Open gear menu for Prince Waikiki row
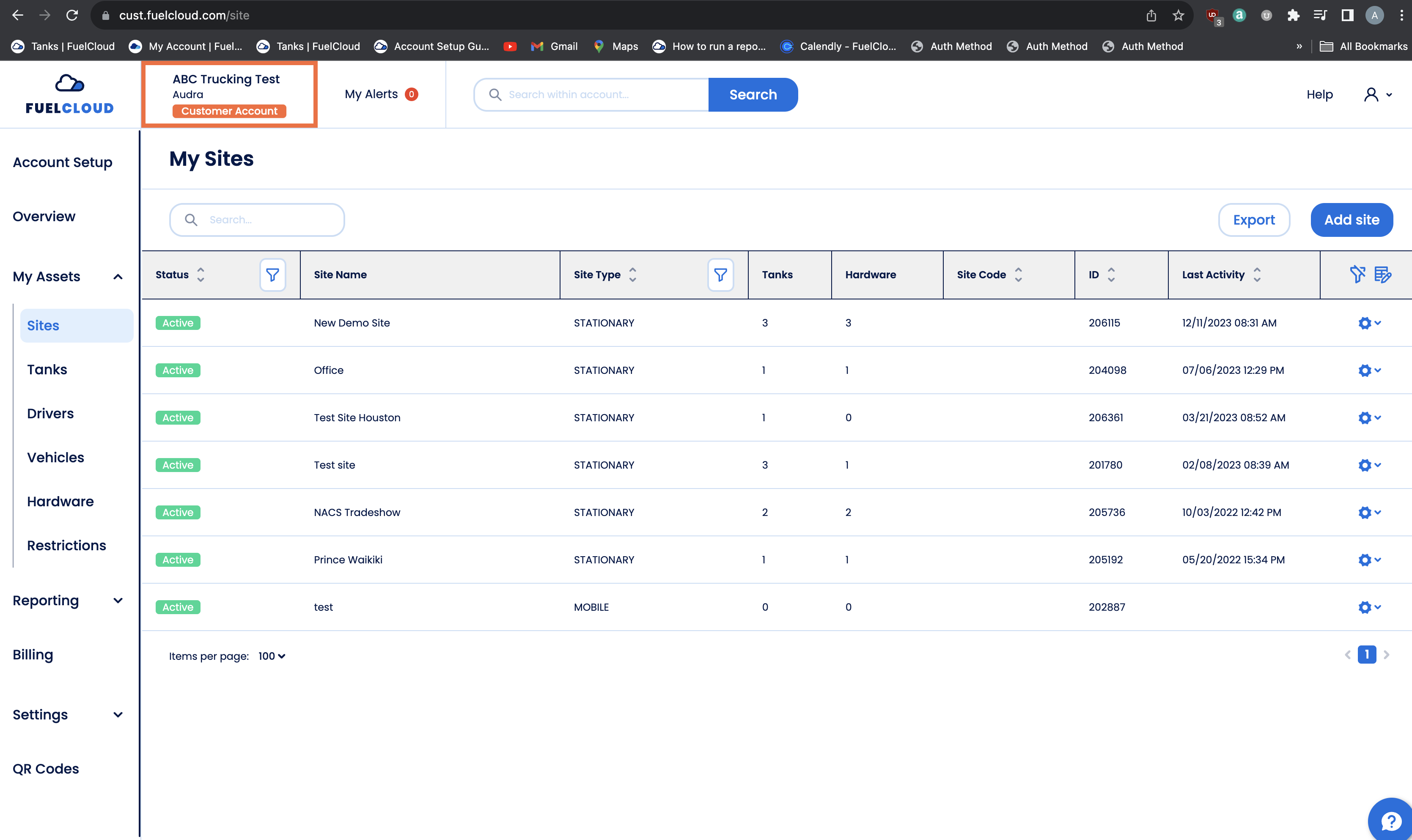Screen dimensions: 1412x840 (1369, 560)
